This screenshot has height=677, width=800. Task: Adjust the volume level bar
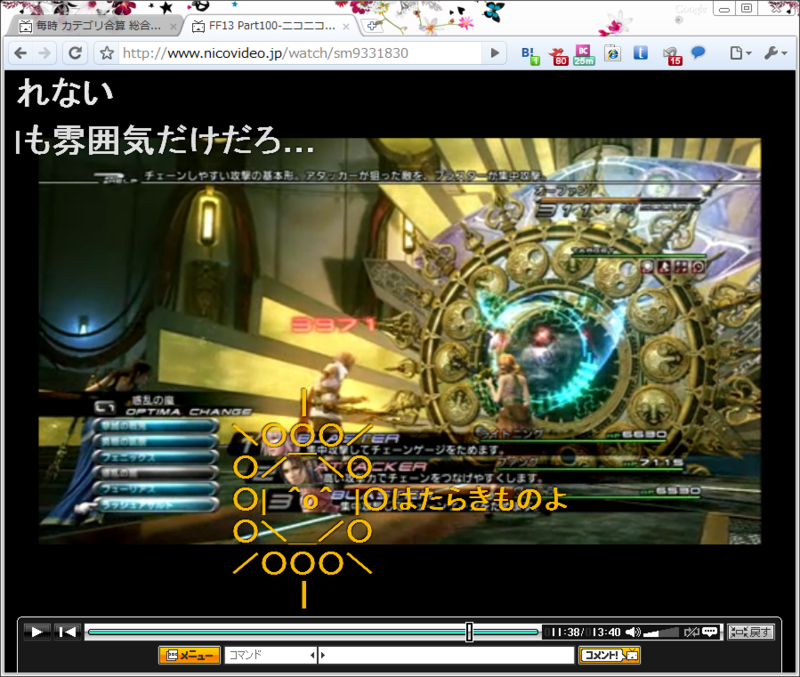pyautogui.click(x=661, y=633)
